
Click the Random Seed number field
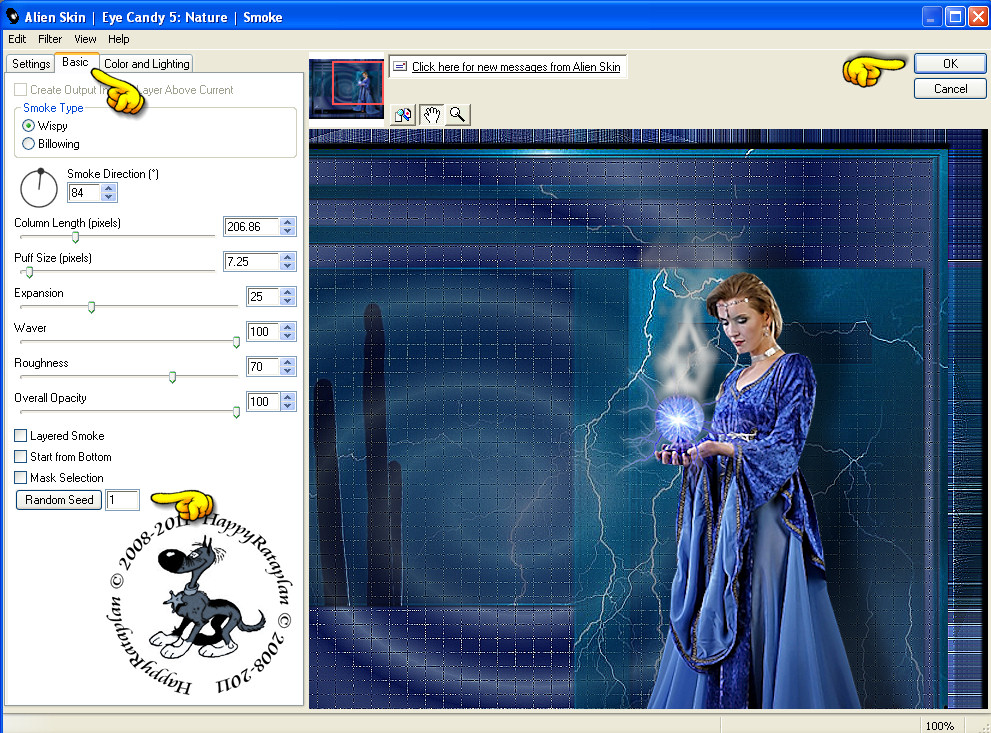coord(122,500)
